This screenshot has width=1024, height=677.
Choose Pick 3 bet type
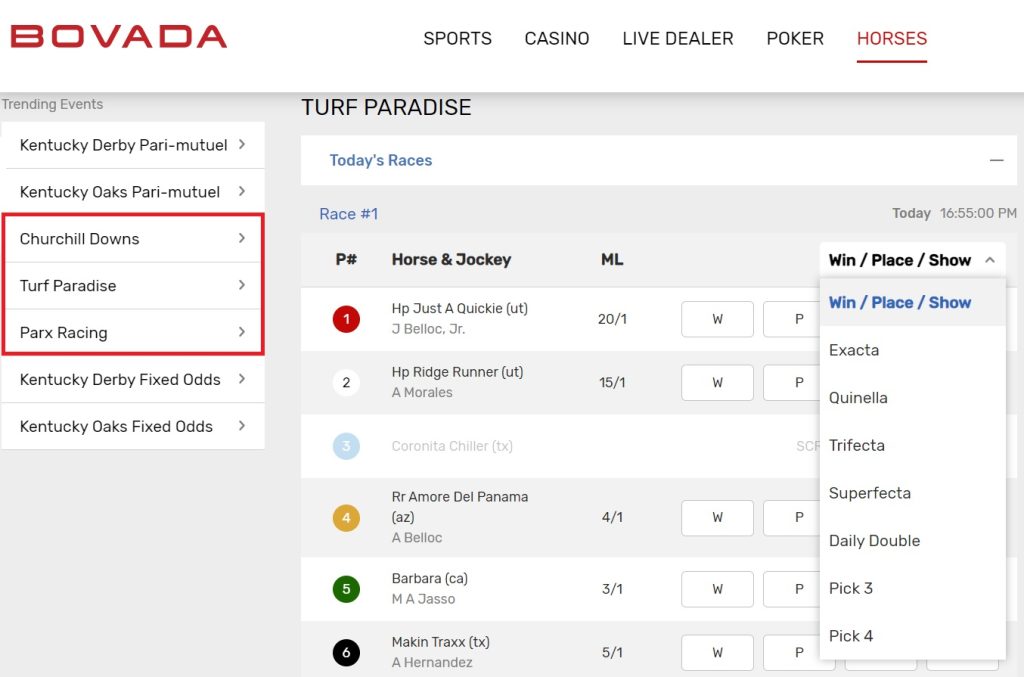pos(912,588)
